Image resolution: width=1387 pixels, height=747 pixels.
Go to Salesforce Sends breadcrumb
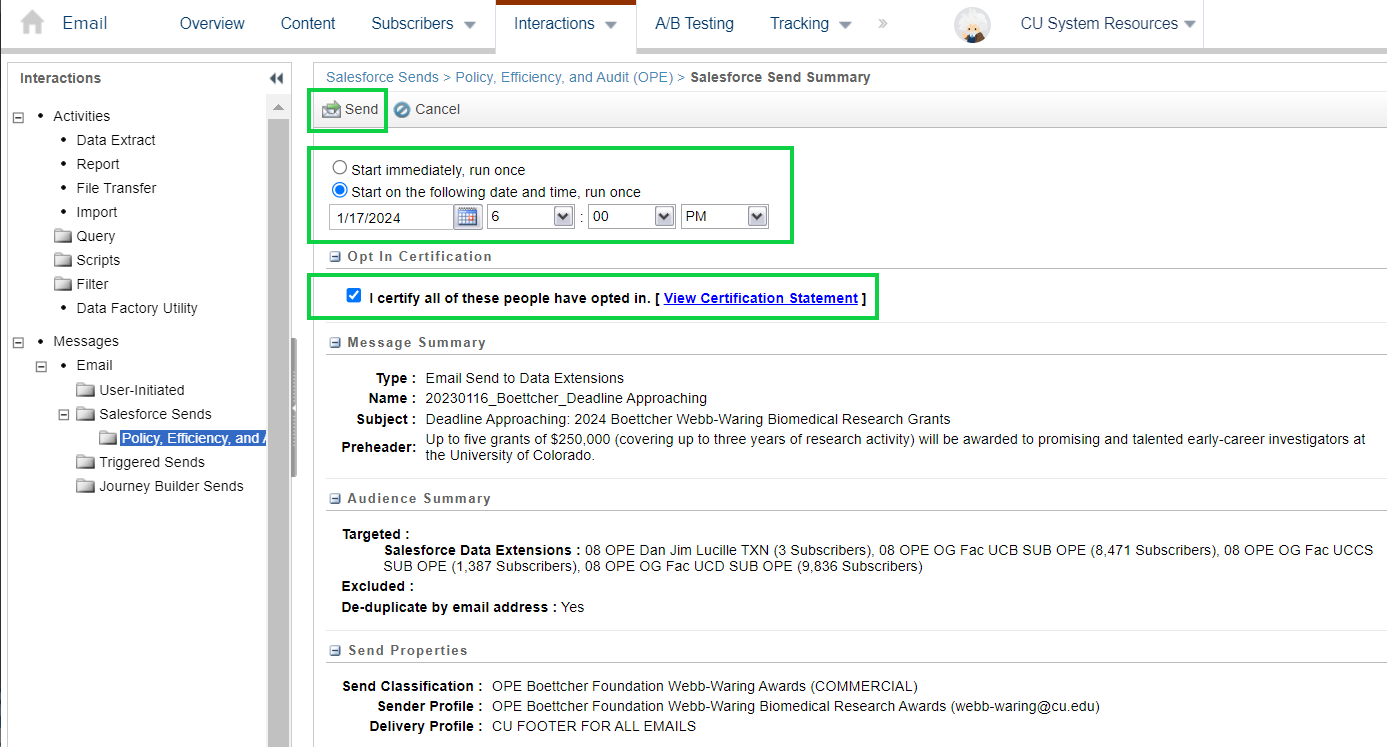tap(382, 77)
